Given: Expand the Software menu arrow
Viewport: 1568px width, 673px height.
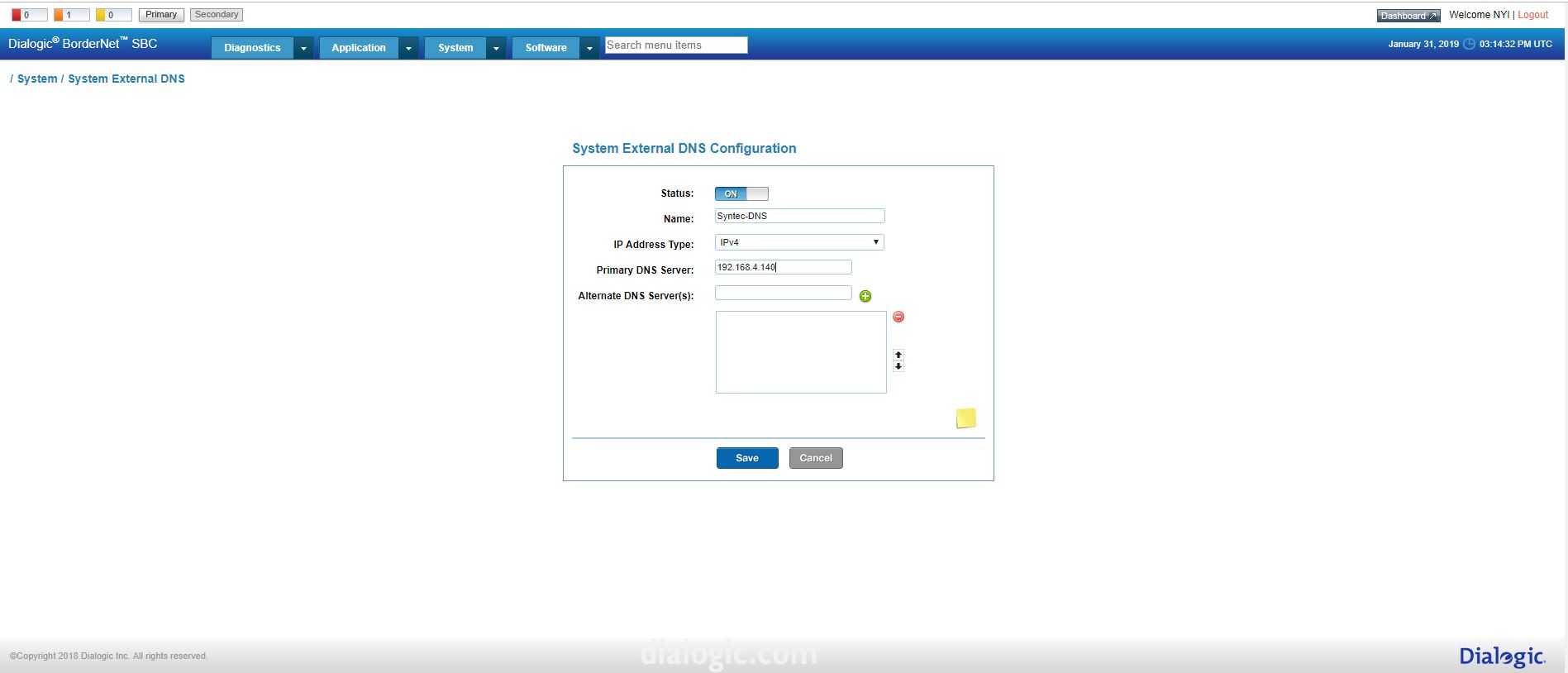Looking at the screenshot, I should point(589,48).
